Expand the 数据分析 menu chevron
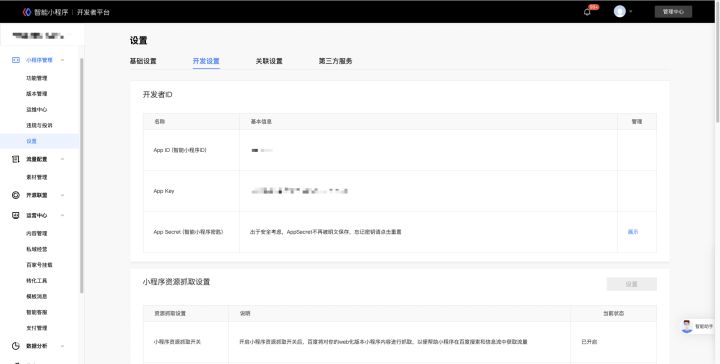Viewport: 720px width, 364px height. point(62,346)
